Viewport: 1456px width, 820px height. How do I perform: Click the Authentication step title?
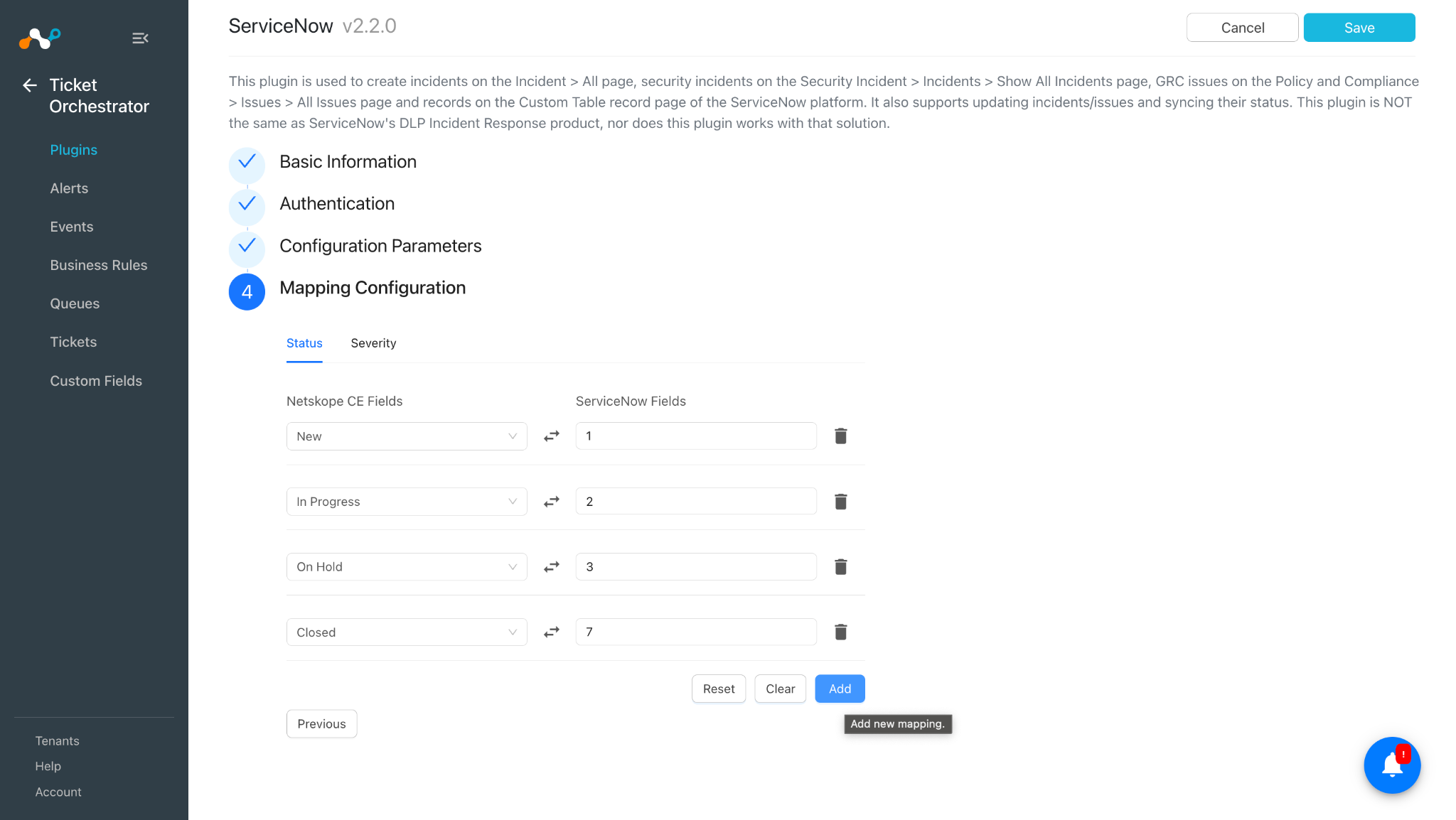click(337, 204)
